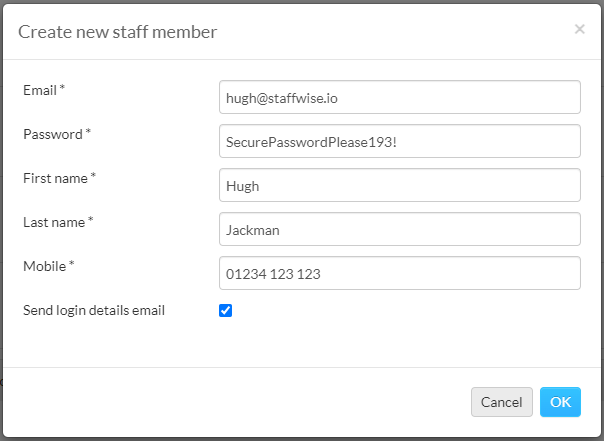Untick the Send login details email checkbox
604x441 pixels.
pos(225,310)
